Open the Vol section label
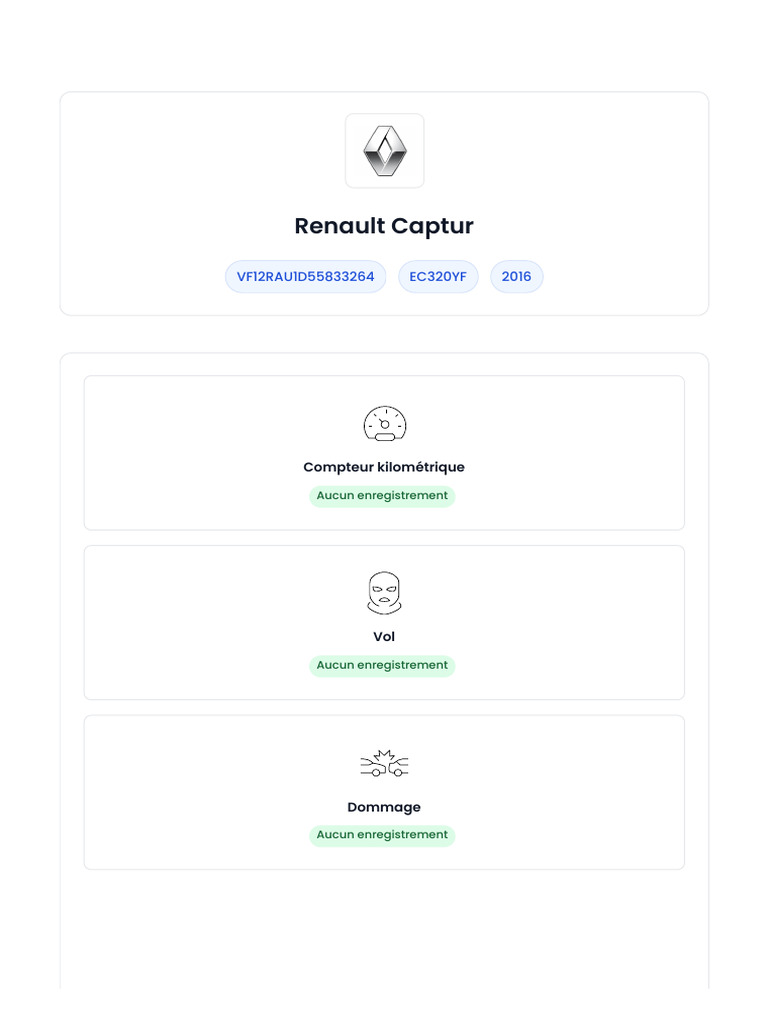 [384, 636]
